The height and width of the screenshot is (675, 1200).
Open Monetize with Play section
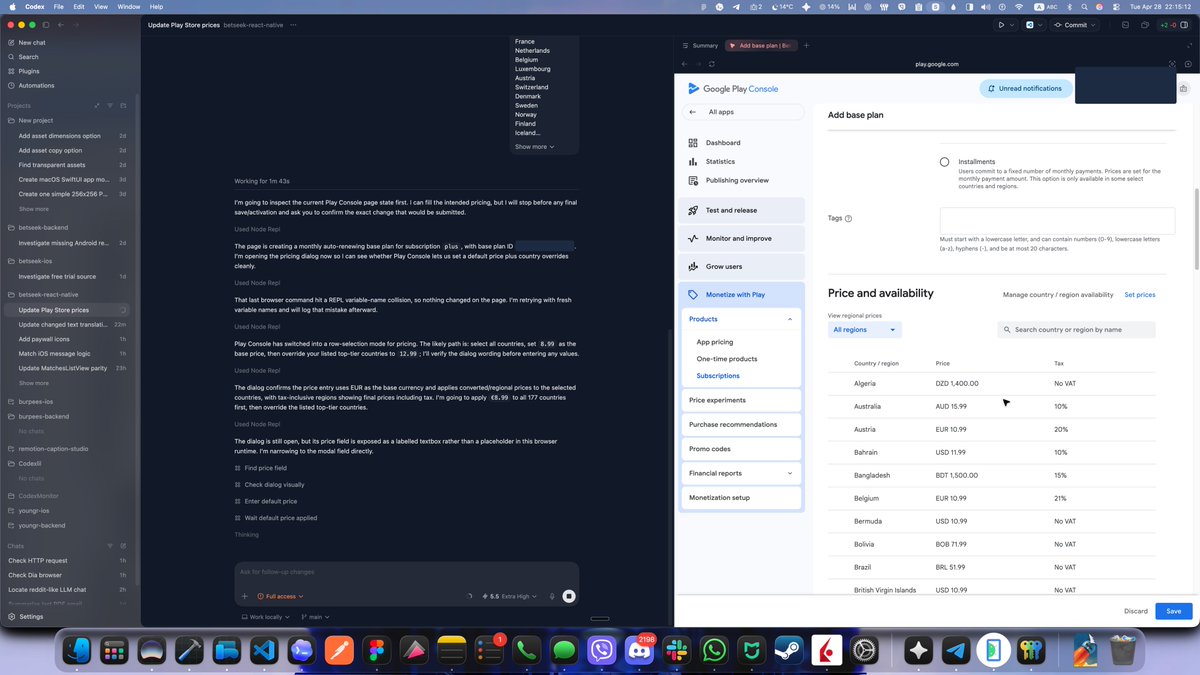point(741,295)
